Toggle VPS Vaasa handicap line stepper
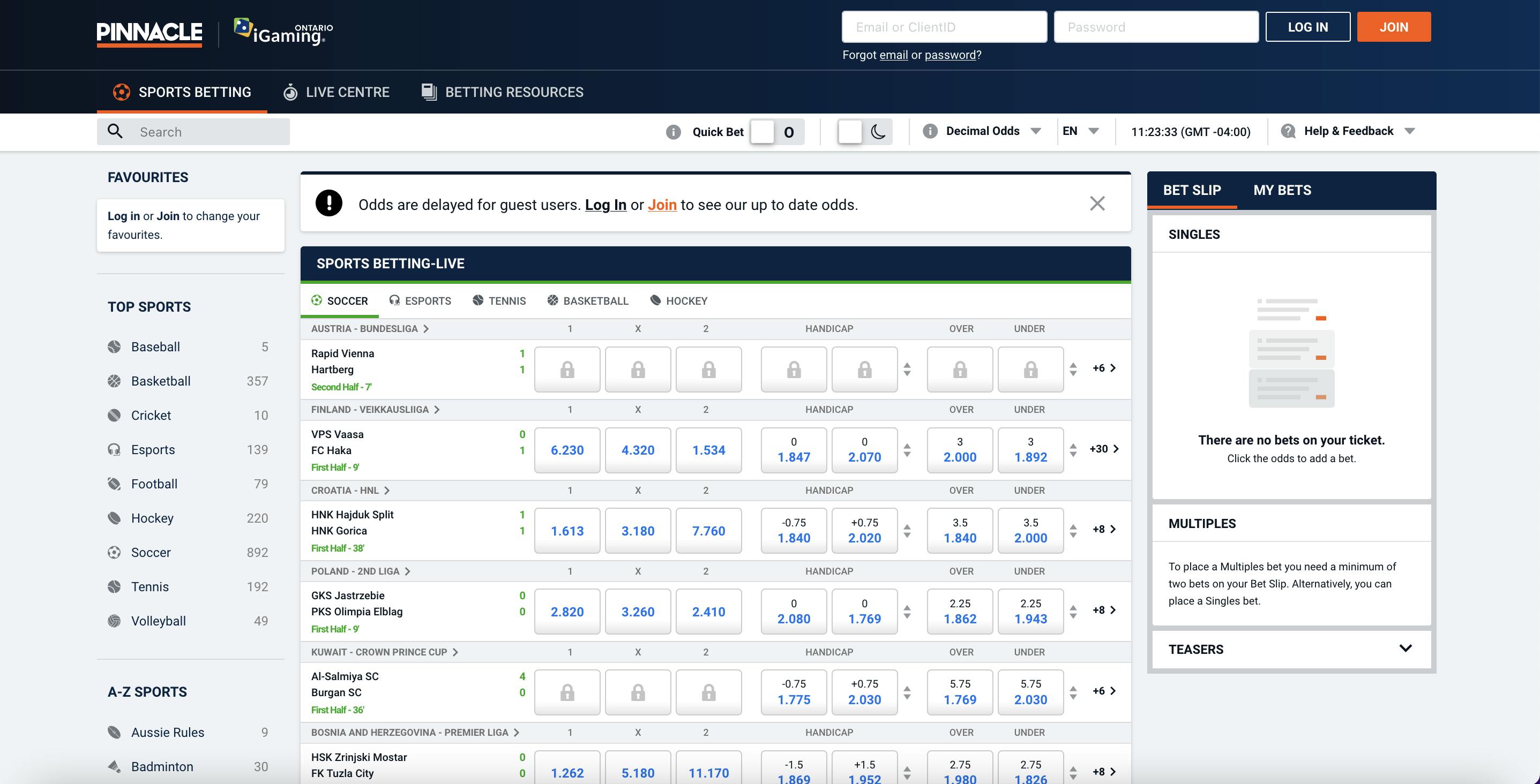 tap(907, 450)
